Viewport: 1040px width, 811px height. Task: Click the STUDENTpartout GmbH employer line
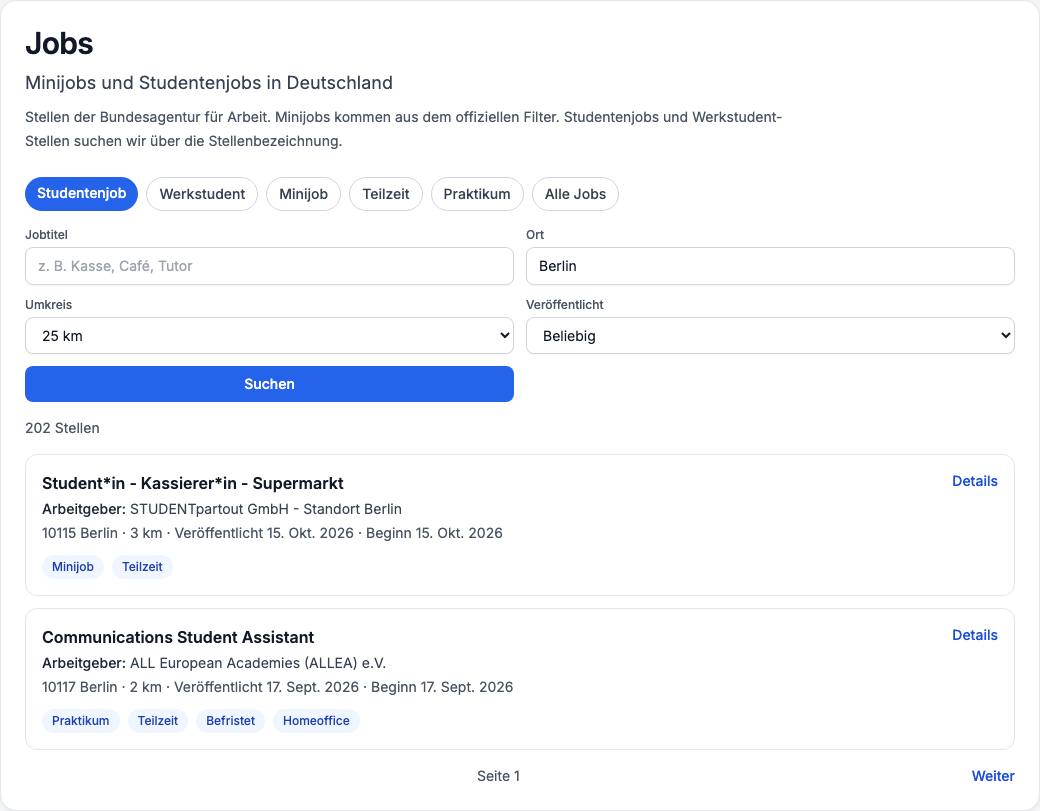pos(222,509)
